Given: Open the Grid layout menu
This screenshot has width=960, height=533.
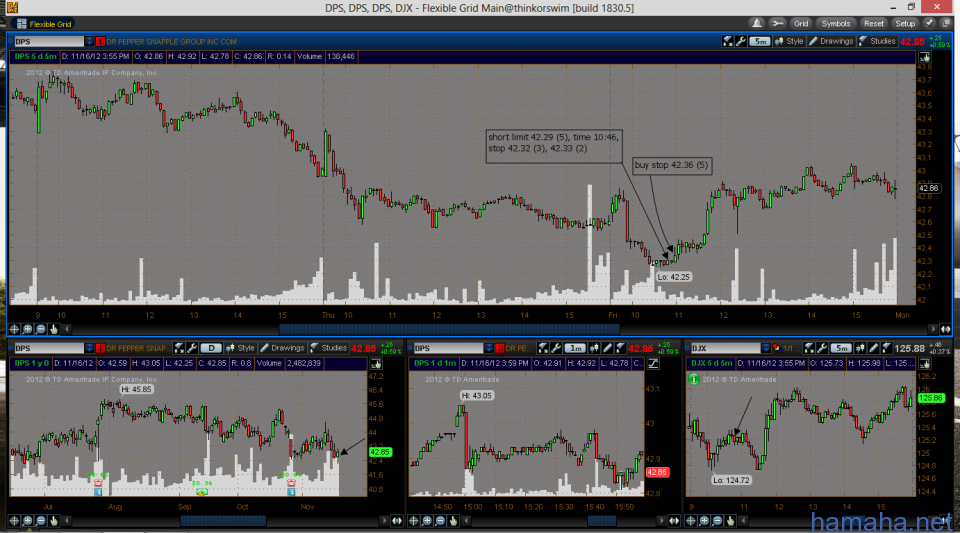Looking at the screenshot, I should (801, 23).
